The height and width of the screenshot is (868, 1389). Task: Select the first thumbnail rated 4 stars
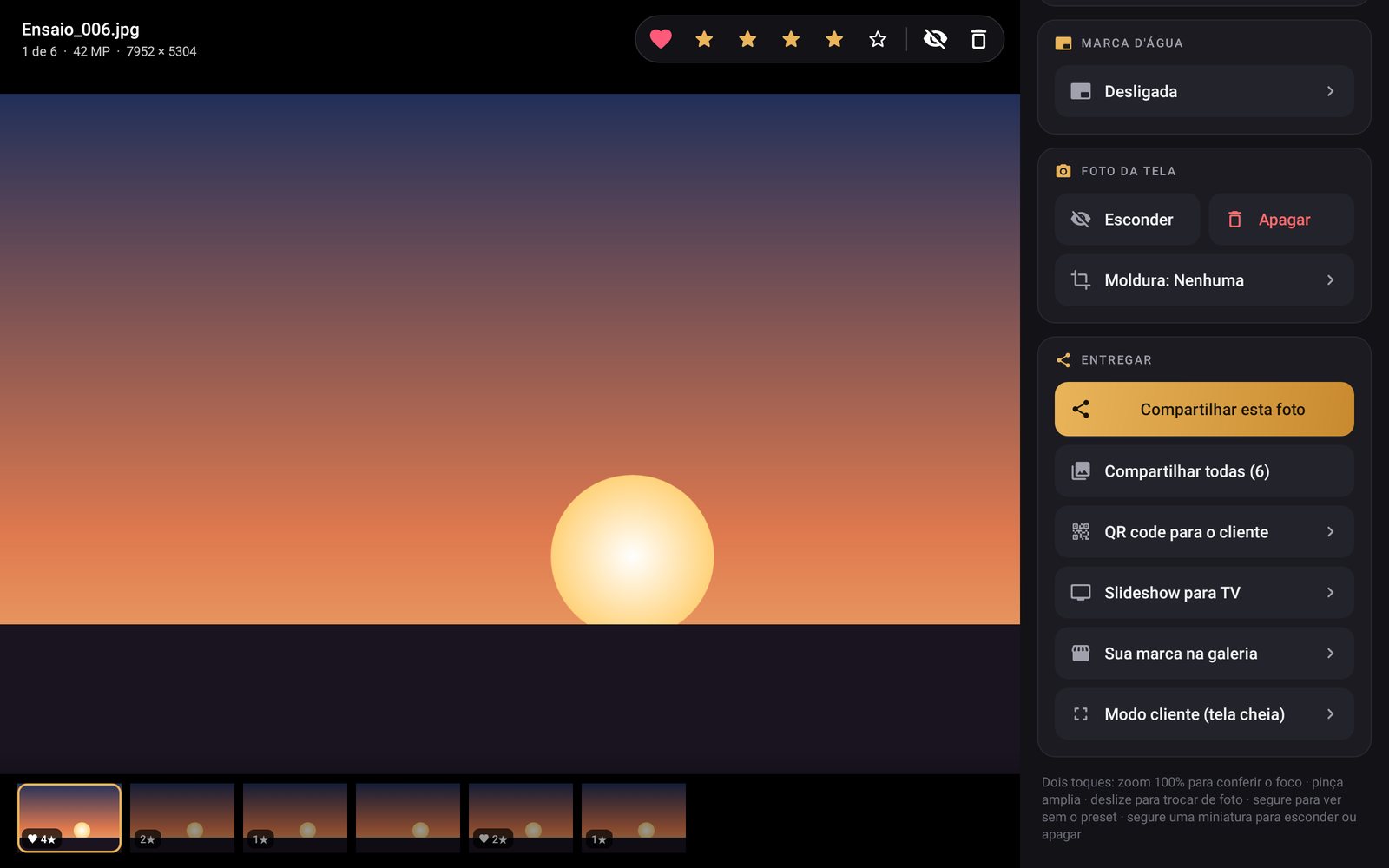click(69, 818)
